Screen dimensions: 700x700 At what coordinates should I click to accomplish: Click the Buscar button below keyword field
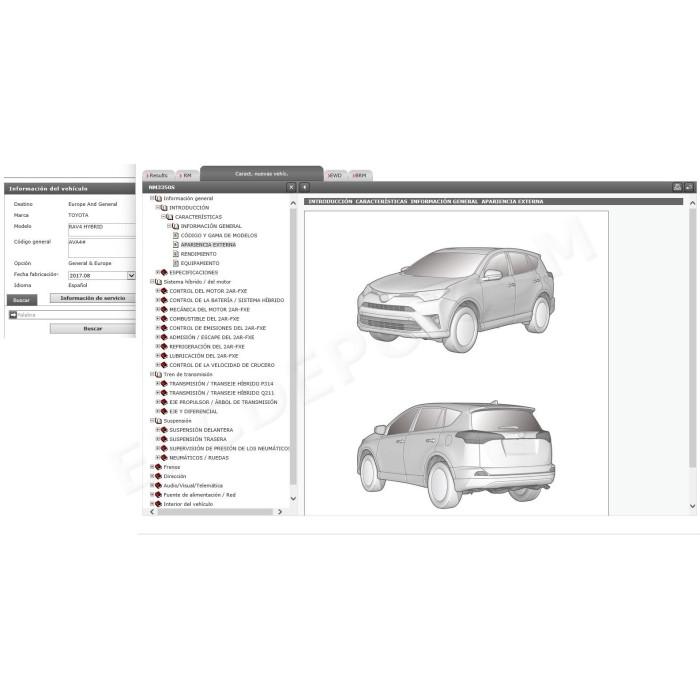[93, 329]
